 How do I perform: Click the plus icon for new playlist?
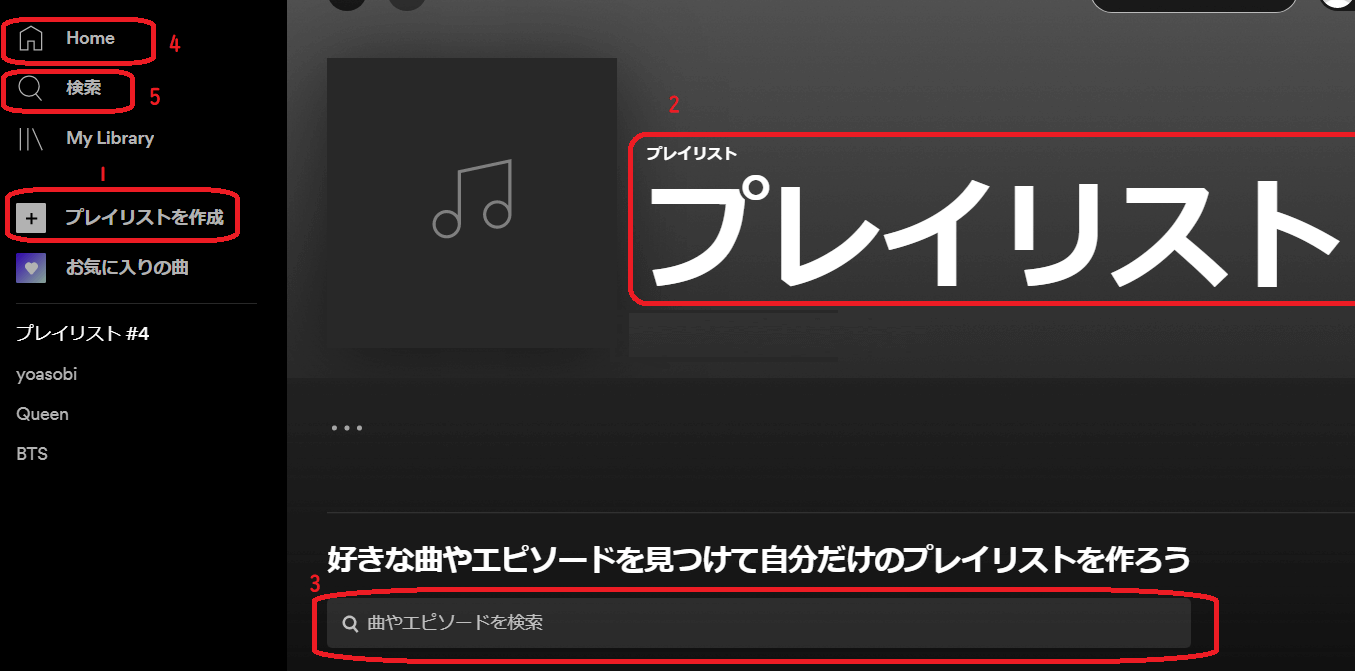coord(31,218)
